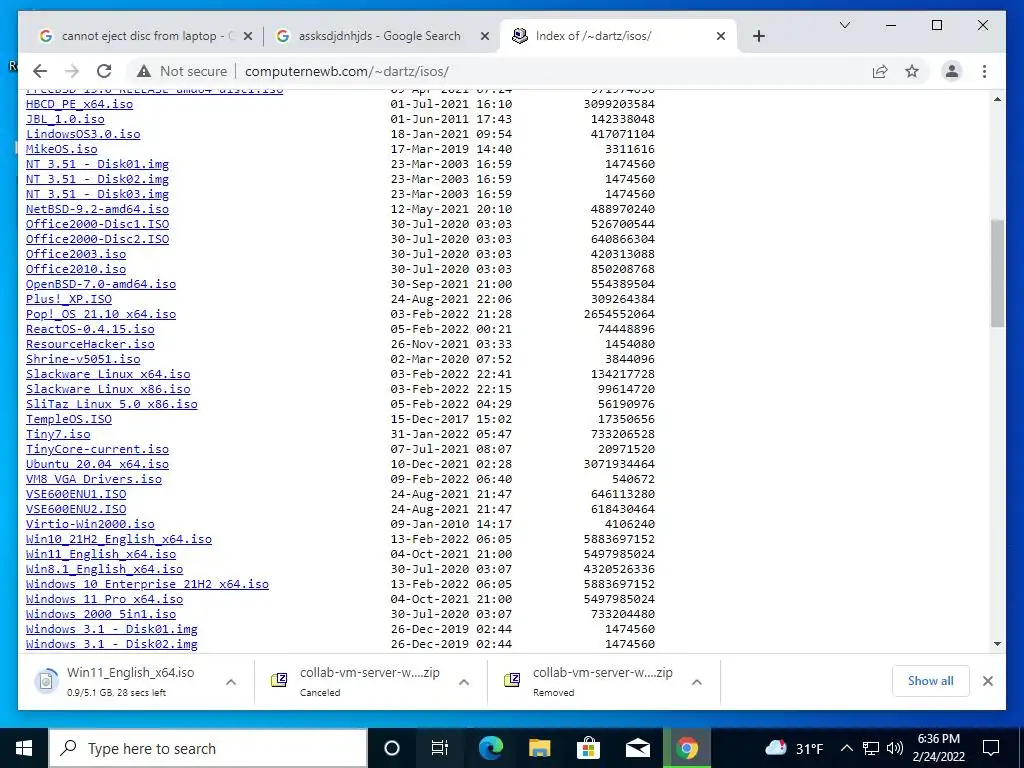The width and height of the screenshot is (1024, 768).
Task: Click Win8.1_English_x64.iso link
Action: click(x=104, y=569)
